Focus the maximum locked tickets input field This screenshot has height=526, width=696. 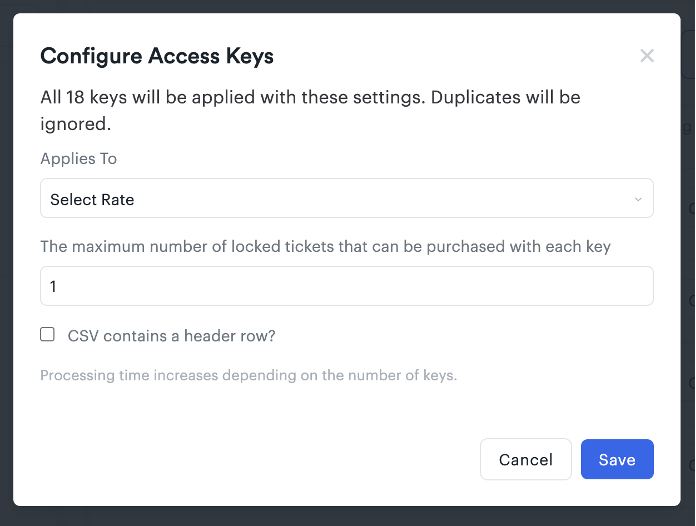click(346, 286)
